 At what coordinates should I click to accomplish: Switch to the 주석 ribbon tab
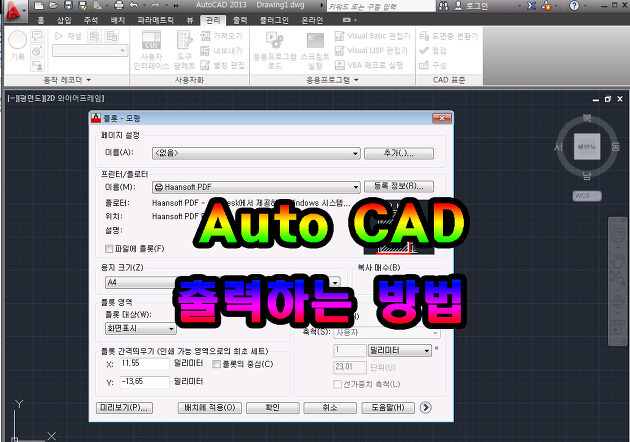coord(91,20)
